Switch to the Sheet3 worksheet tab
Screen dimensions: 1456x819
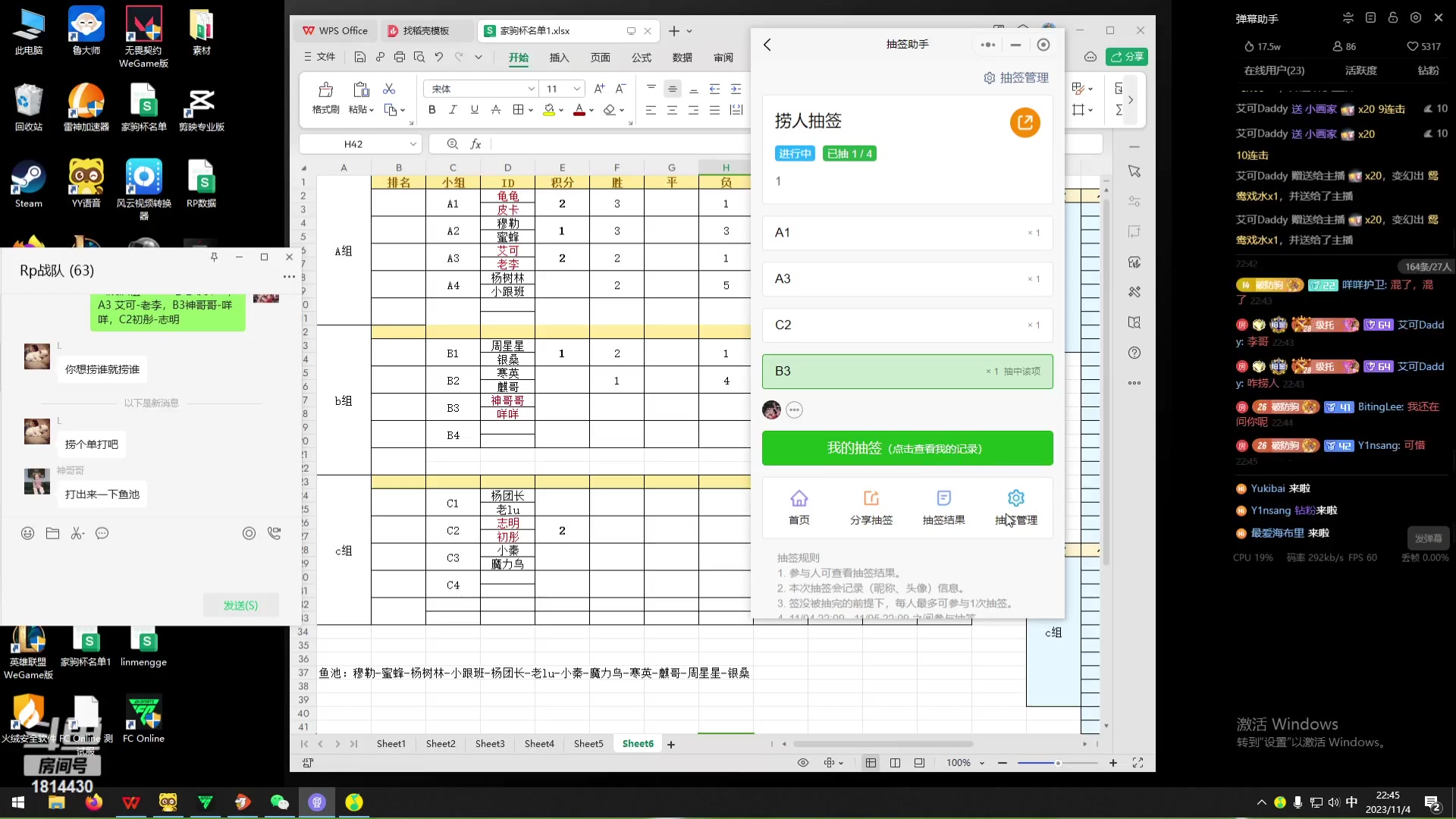coord(489,744)
